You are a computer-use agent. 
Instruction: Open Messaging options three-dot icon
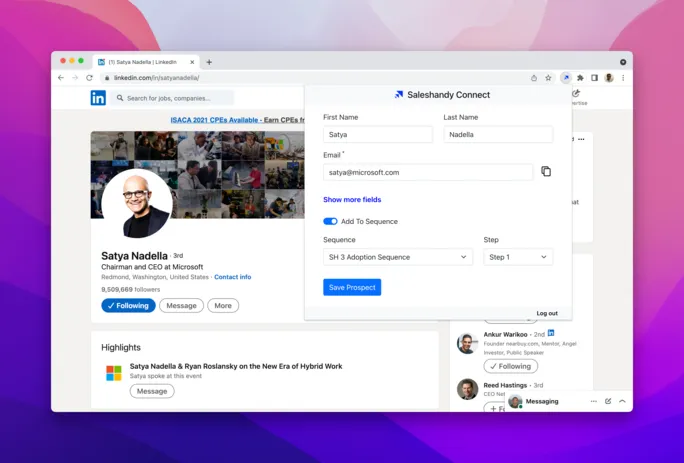(x=594, y=401)
